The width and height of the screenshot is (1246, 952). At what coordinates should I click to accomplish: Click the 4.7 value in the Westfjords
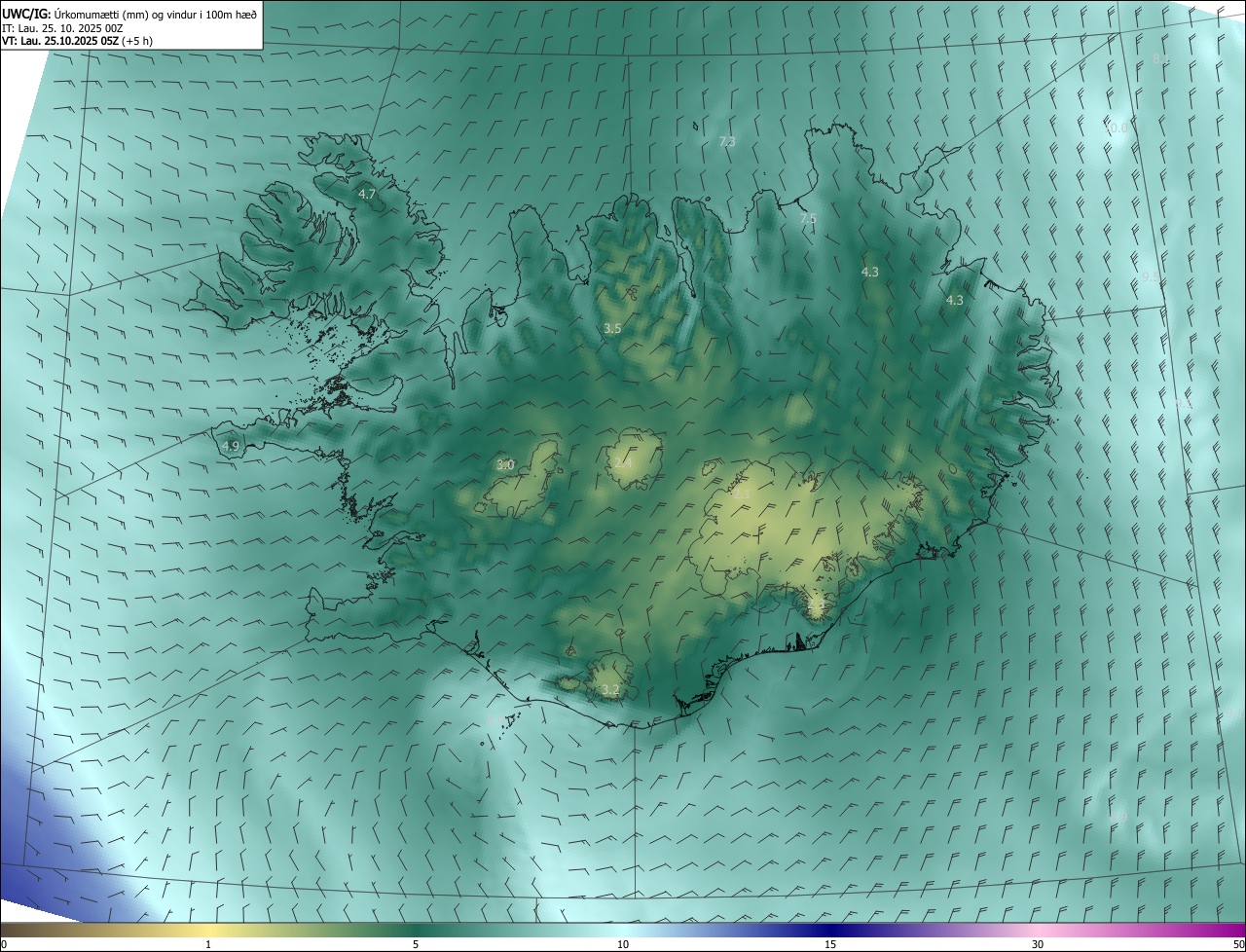(x=367, y=195)
